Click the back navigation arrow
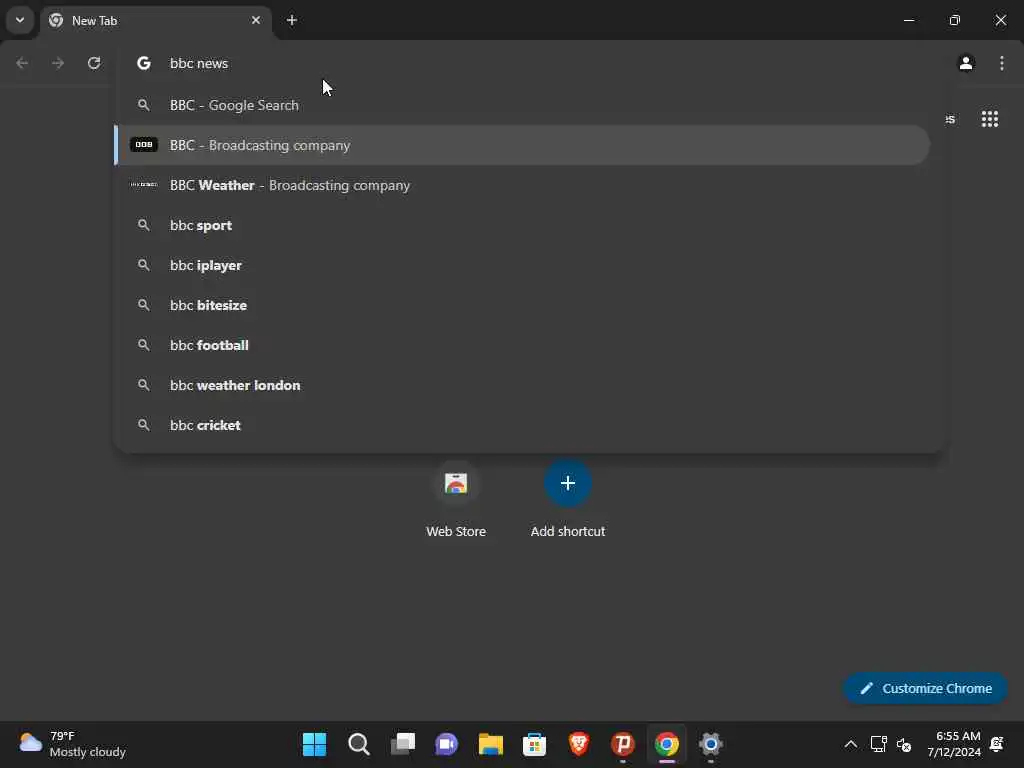The height and width of the screenshot is (768, 1024). coord(22,63)
